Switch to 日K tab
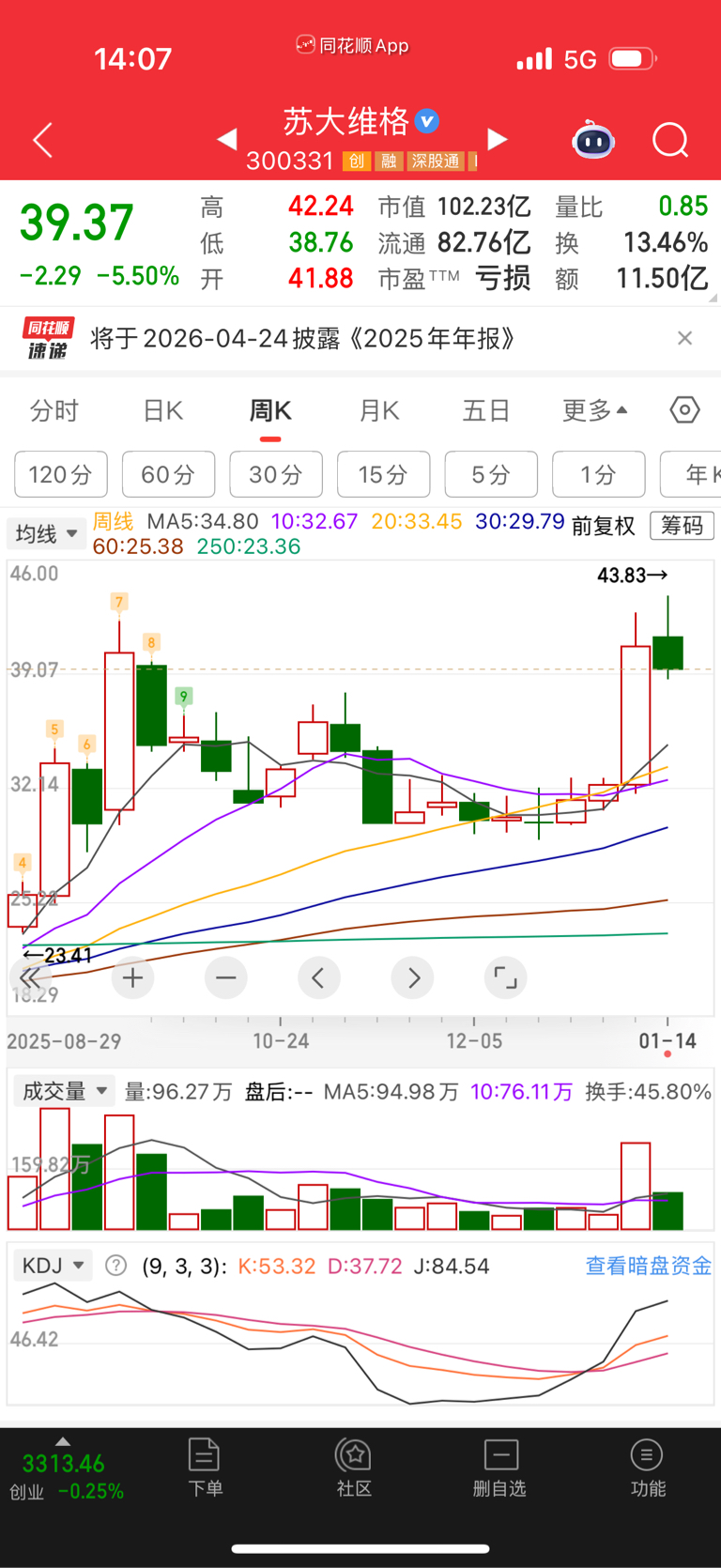 click(162, 411)
